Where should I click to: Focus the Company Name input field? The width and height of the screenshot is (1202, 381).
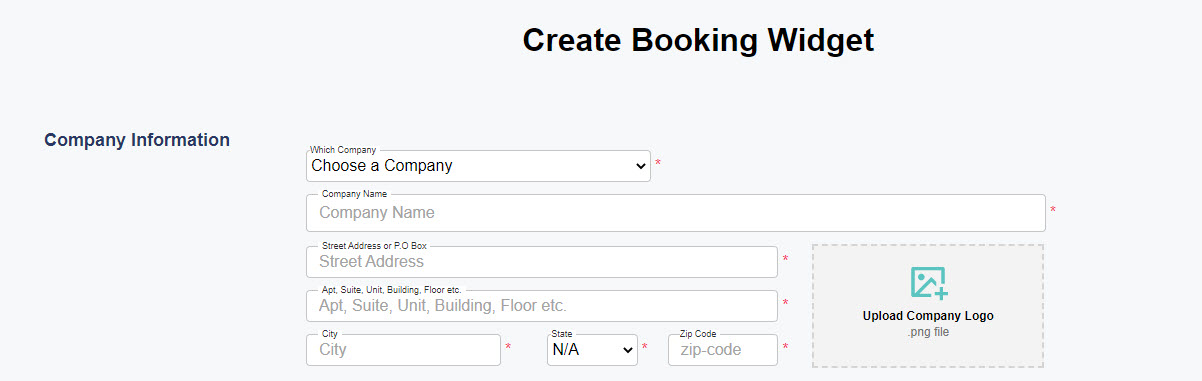point(676,213)
